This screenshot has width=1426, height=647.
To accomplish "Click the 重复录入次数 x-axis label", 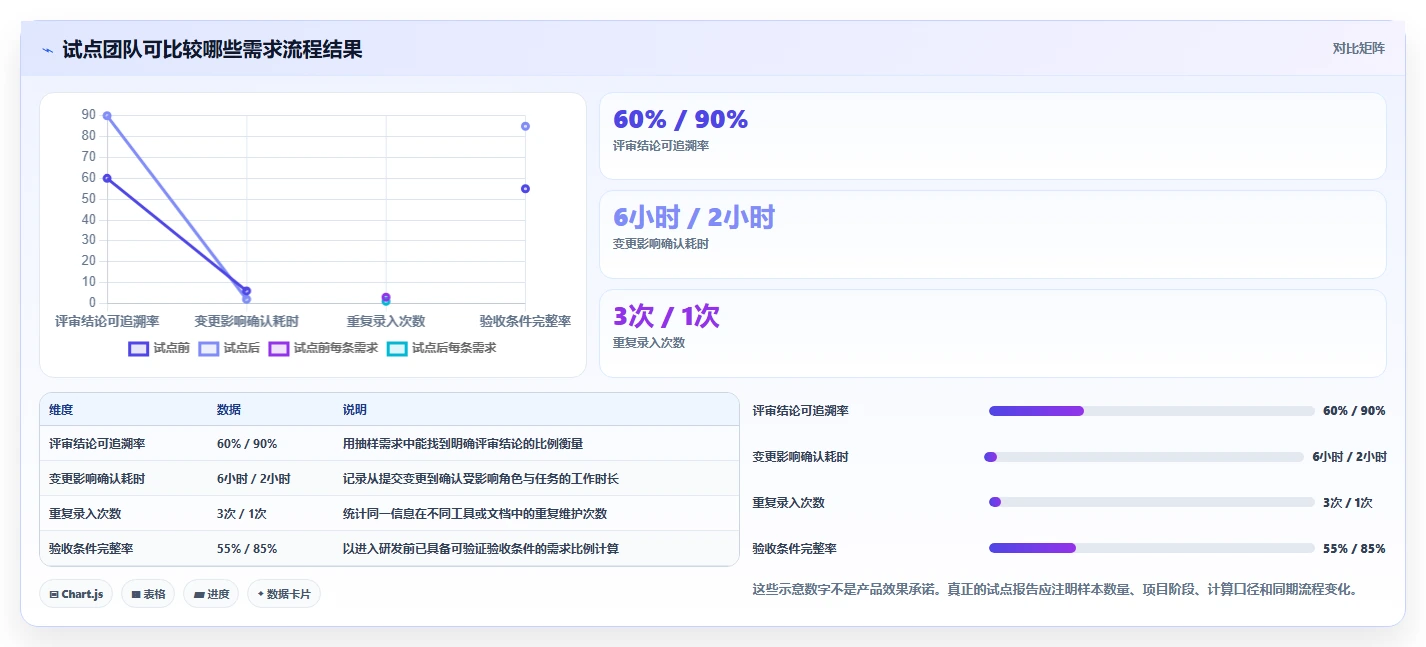I will [x=386, y=321].
